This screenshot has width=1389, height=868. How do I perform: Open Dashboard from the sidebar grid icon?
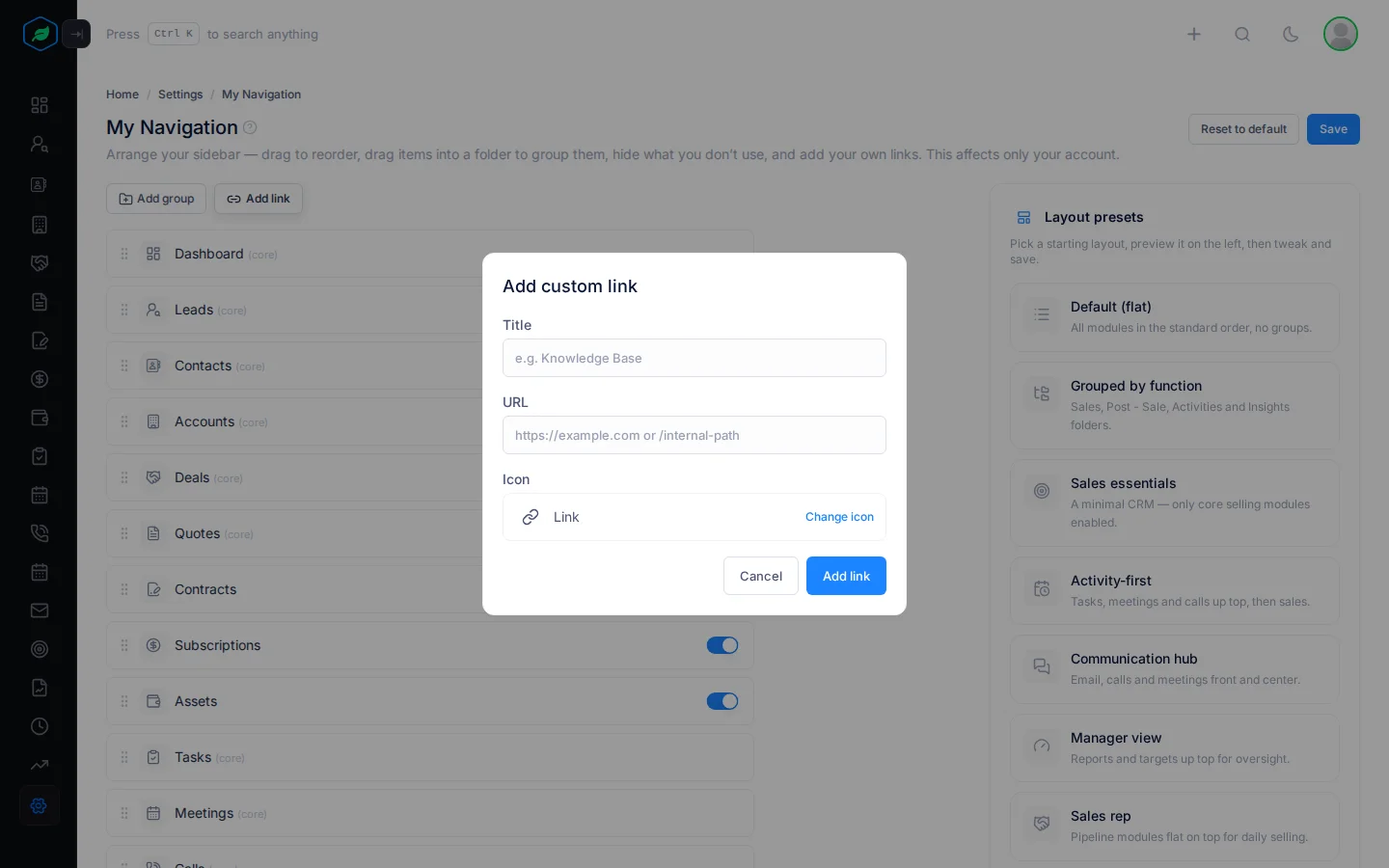point(40,105)
